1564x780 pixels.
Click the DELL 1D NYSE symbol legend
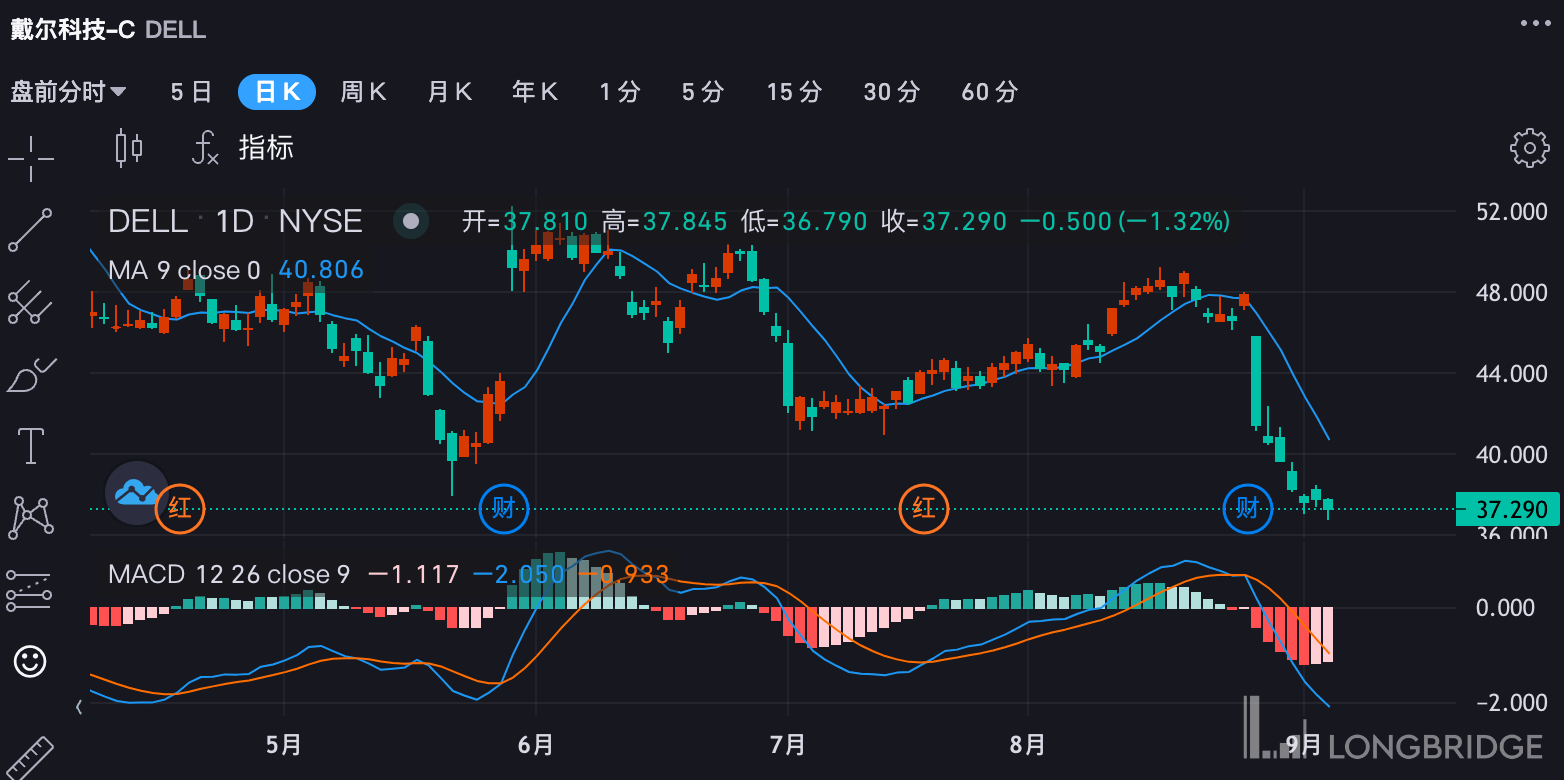coord(235,221)
